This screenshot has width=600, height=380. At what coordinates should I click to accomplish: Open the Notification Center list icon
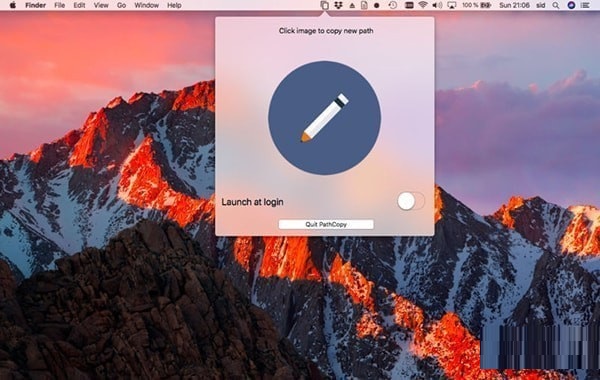coord(585,5)
